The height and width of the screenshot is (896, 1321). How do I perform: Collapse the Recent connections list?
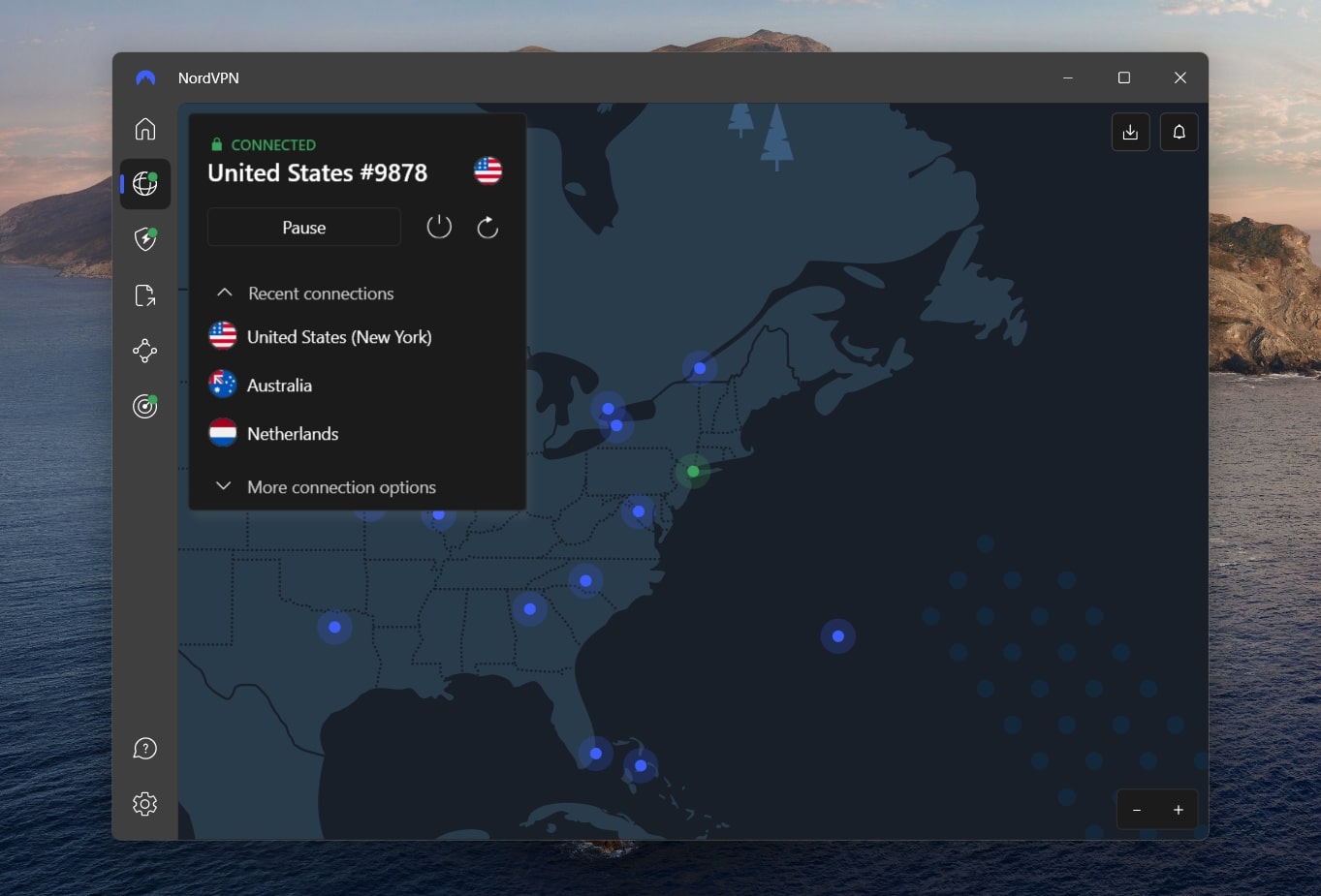224,293
